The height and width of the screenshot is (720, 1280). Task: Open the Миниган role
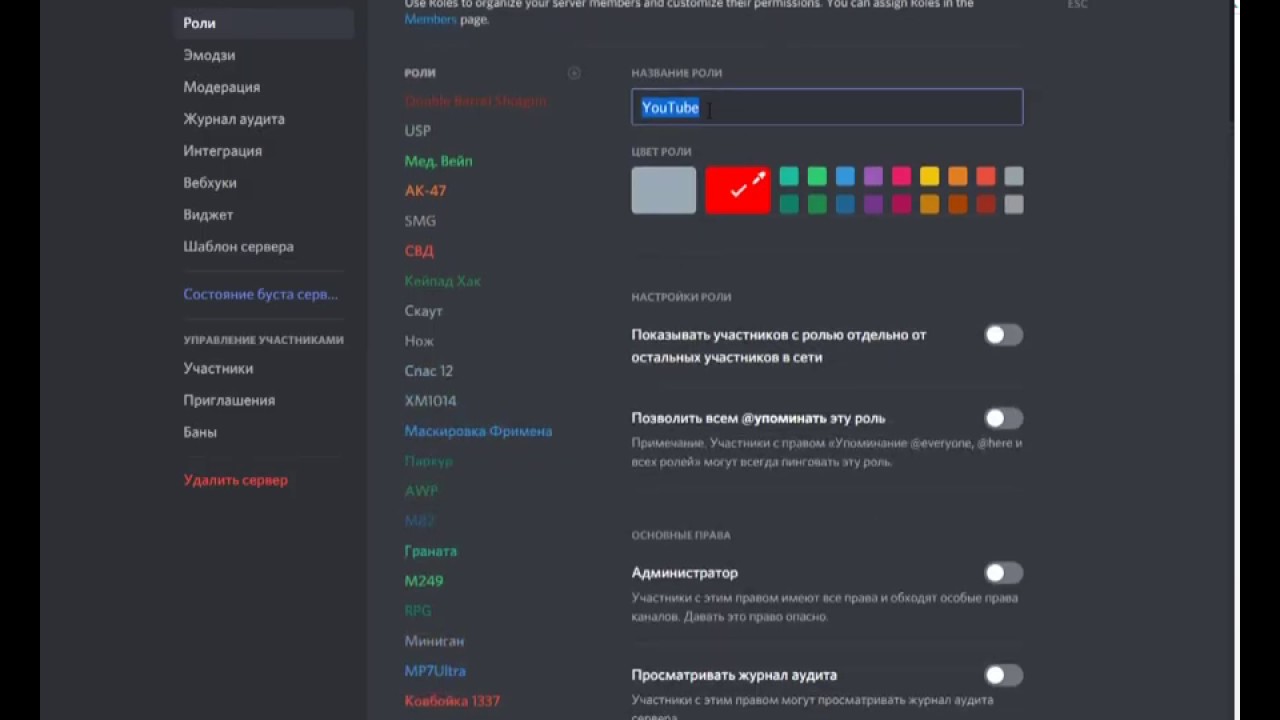434,641
